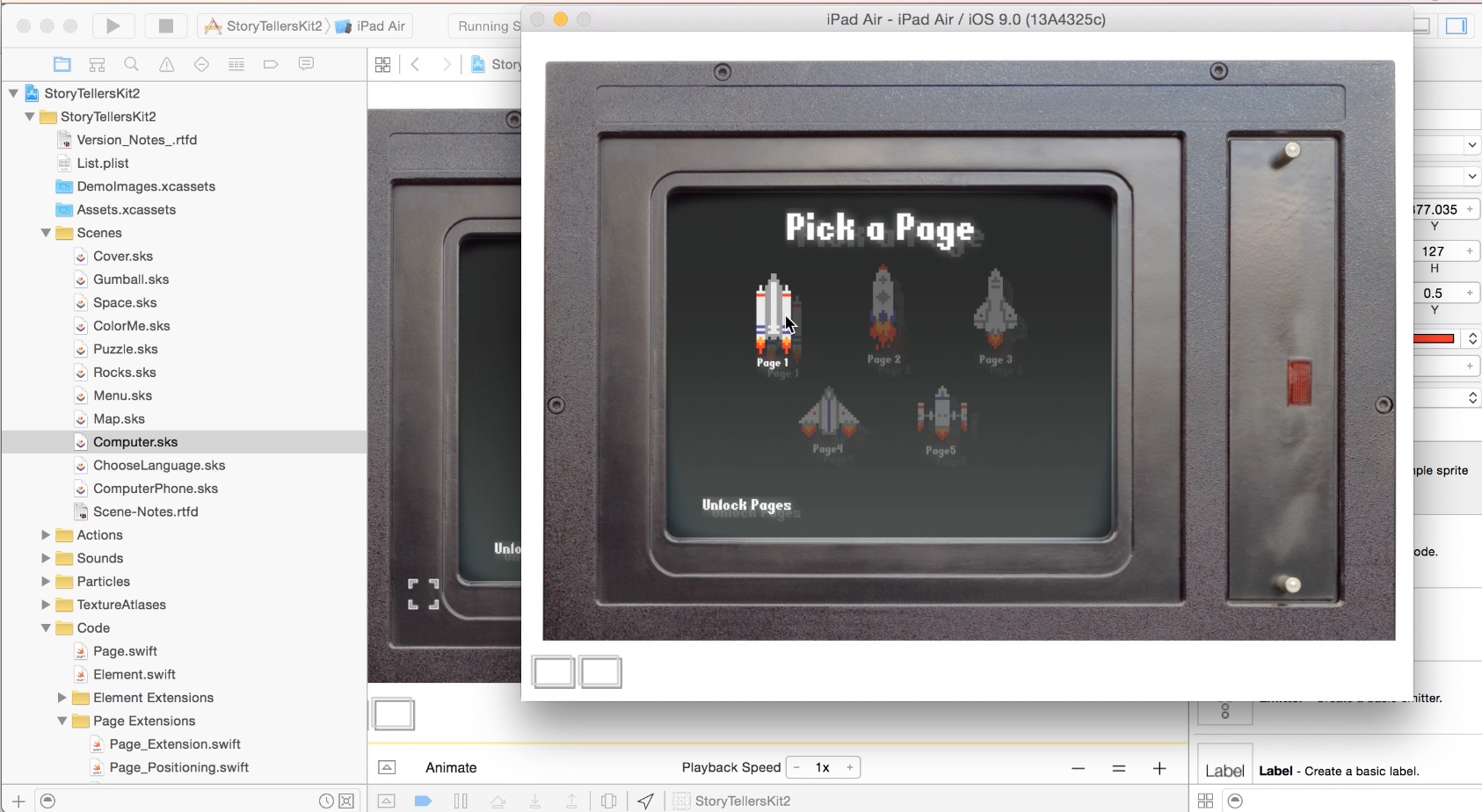Click the Page 3 shuttle sprite
The image size is (1482, 812).
(995, 310)
